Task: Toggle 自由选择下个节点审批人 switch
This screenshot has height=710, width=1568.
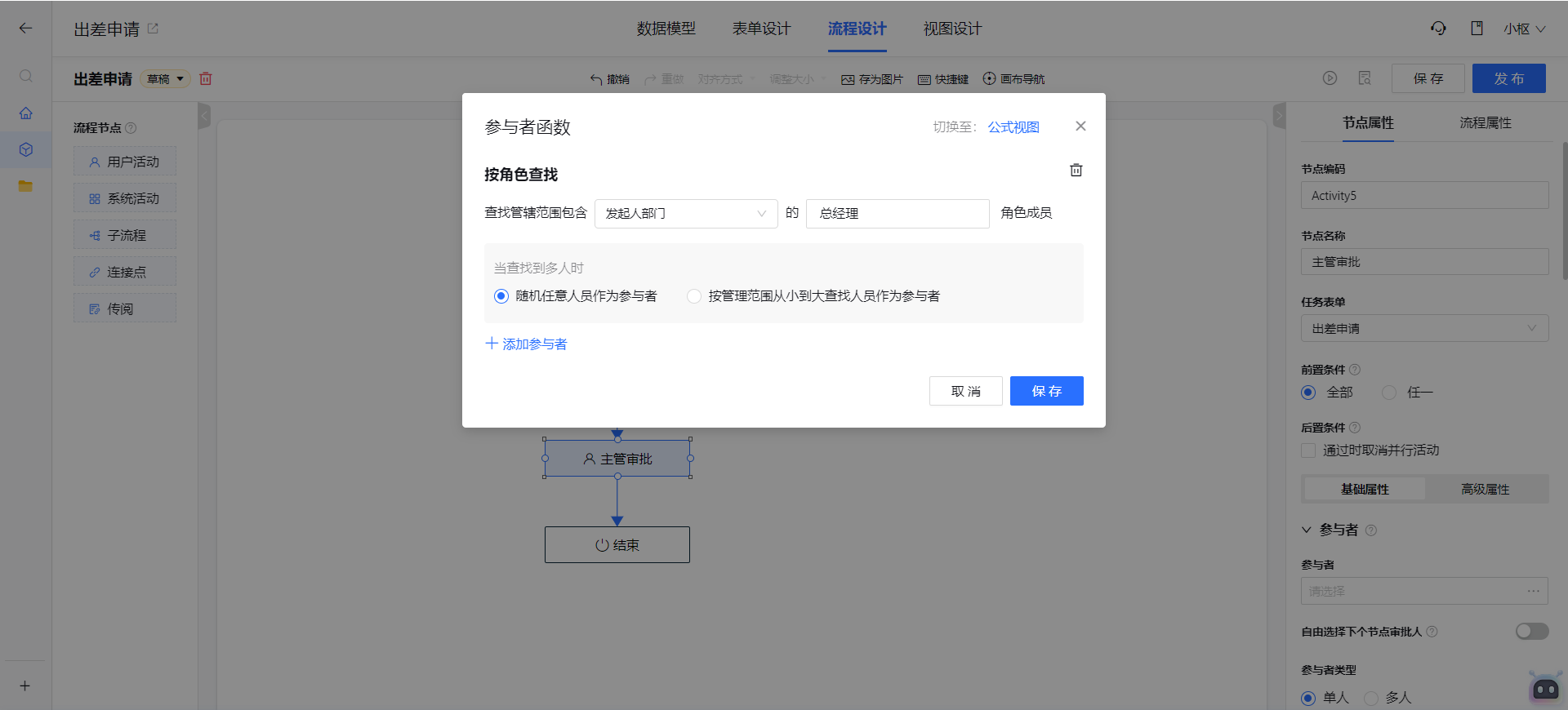Action: pos(1532,631)
